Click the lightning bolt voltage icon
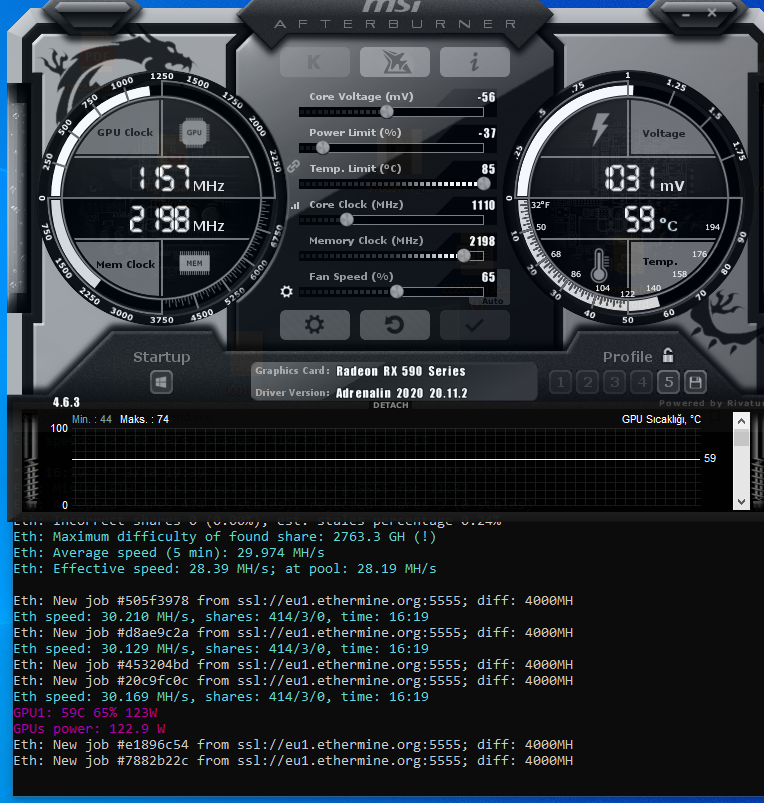This screenshot has width=764, height=803. click(600, 129)
